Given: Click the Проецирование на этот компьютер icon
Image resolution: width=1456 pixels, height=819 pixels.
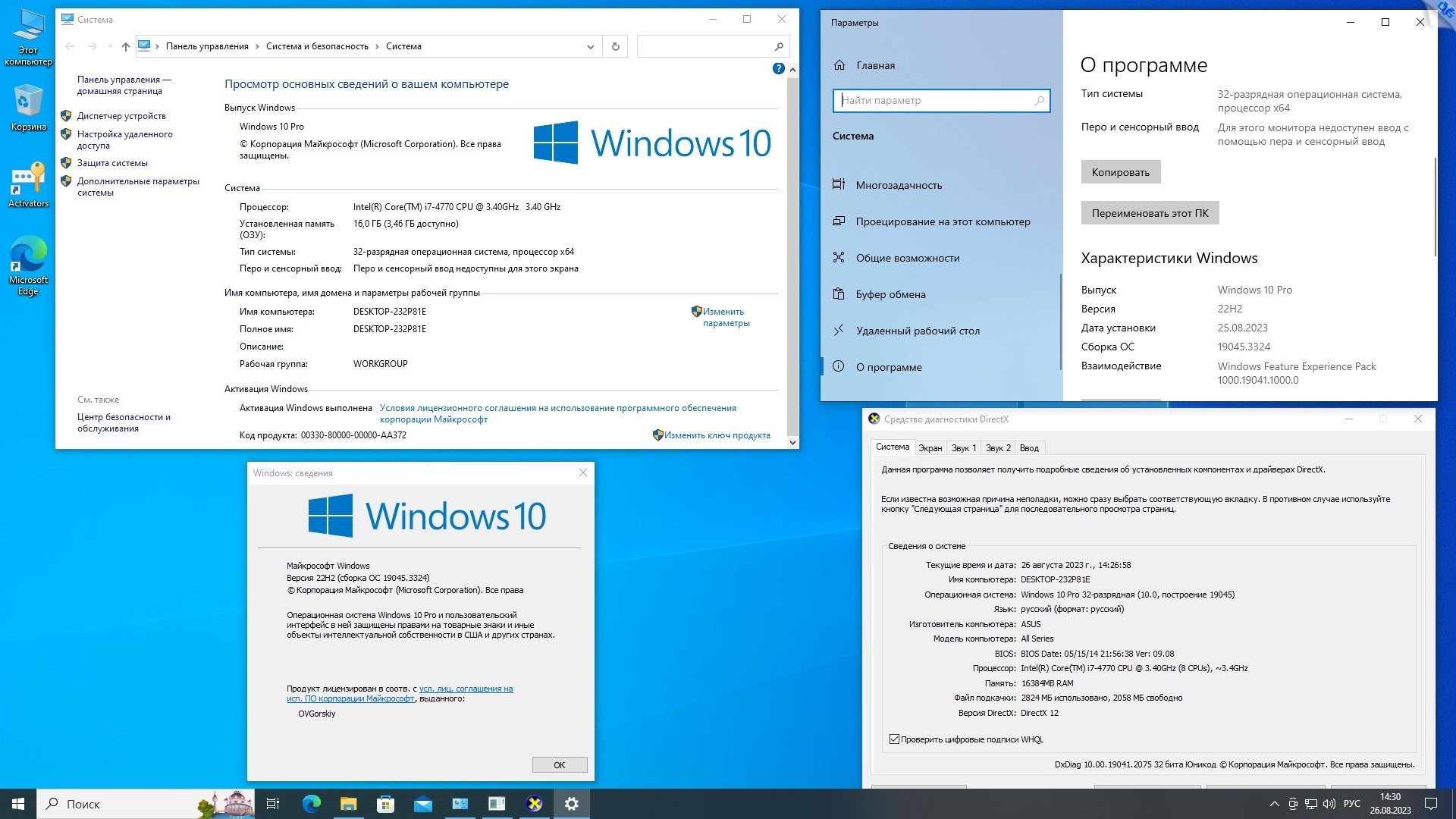Looking at the screenshot, I should 839,221.
